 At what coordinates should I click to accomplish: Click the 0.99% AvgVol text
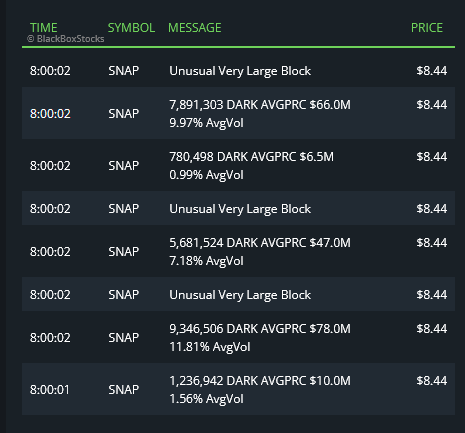click(206, 175)
